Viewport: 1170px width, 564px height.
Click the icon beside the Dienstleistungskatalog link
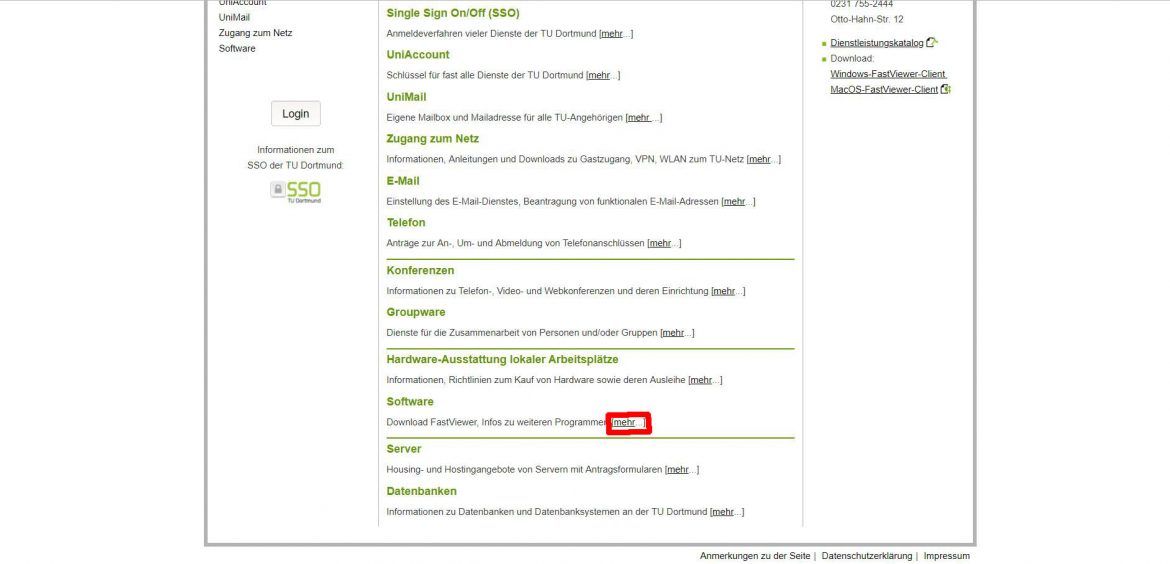931,43
